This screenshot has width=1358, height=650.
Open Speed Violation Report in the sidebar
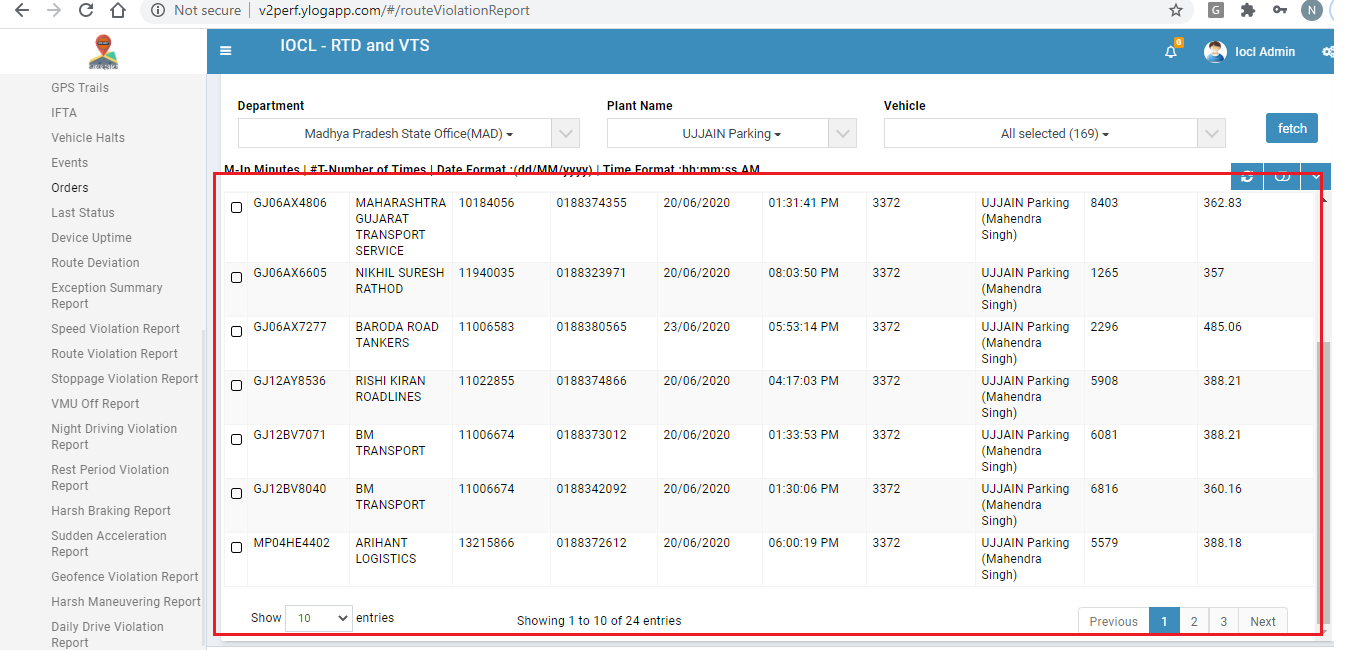(116, 329)
